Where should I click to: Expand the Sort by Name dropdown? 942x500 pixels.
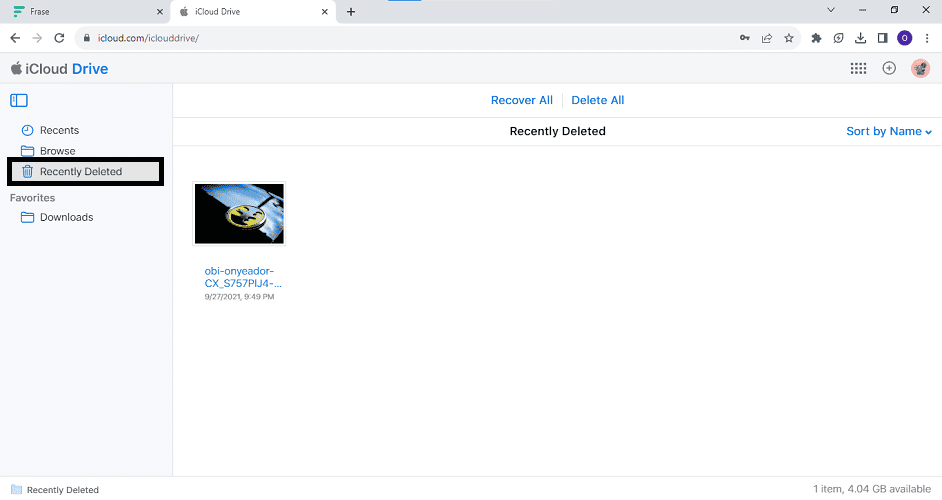[888, 132]
